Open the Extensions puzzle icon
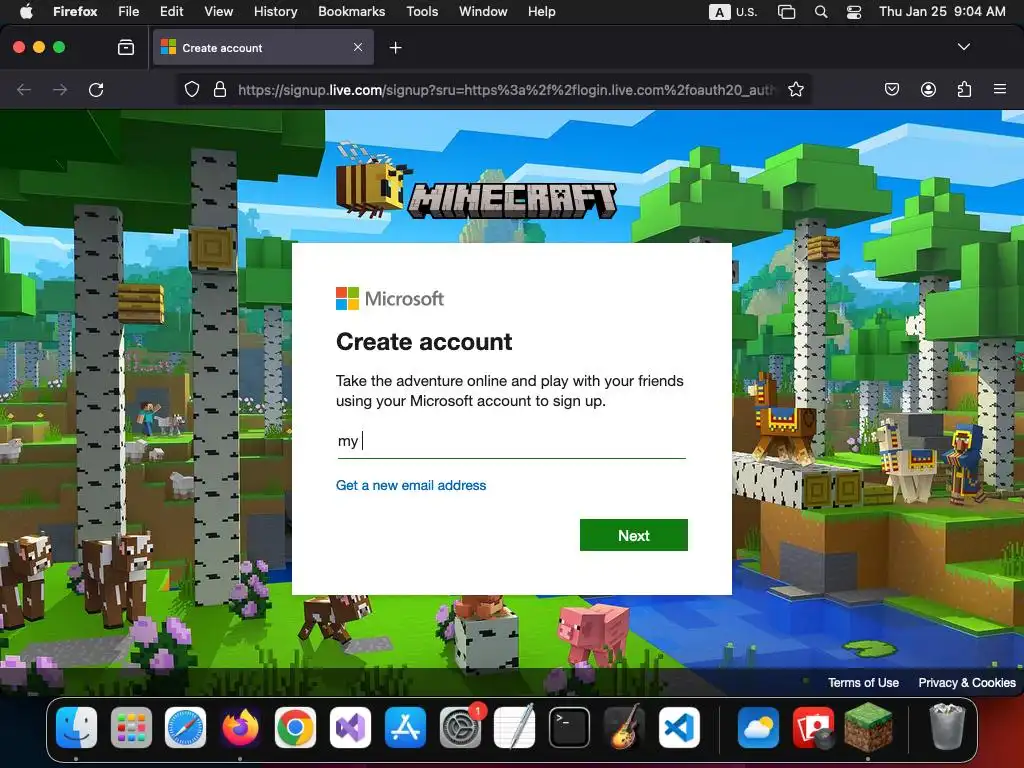Image resolution: width=1024 pixels, height=768 pixels. pos(964,89)
